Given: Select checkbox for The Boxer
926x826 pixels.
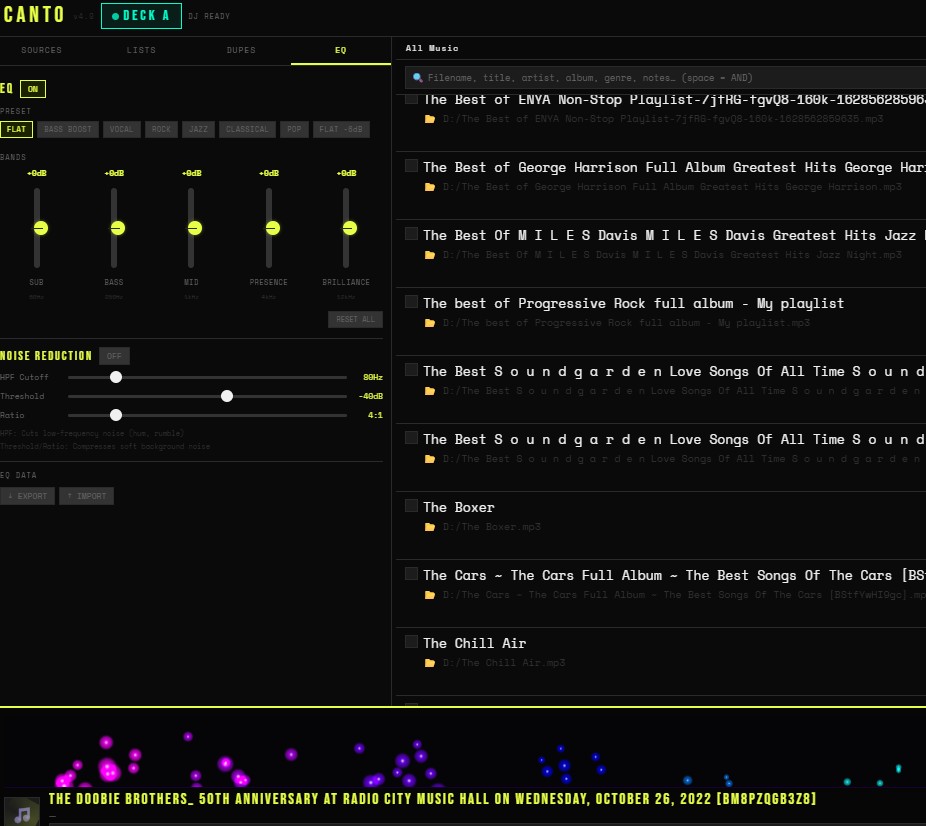Looking at the screenshot, I should coord(412,506).
